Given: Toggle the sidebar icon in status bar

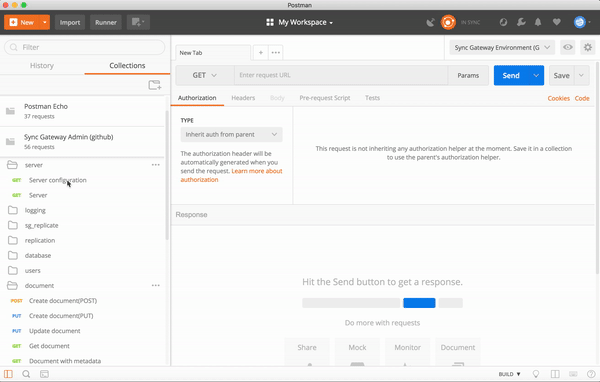Looking at the screenshot, I should coord(8,374).
